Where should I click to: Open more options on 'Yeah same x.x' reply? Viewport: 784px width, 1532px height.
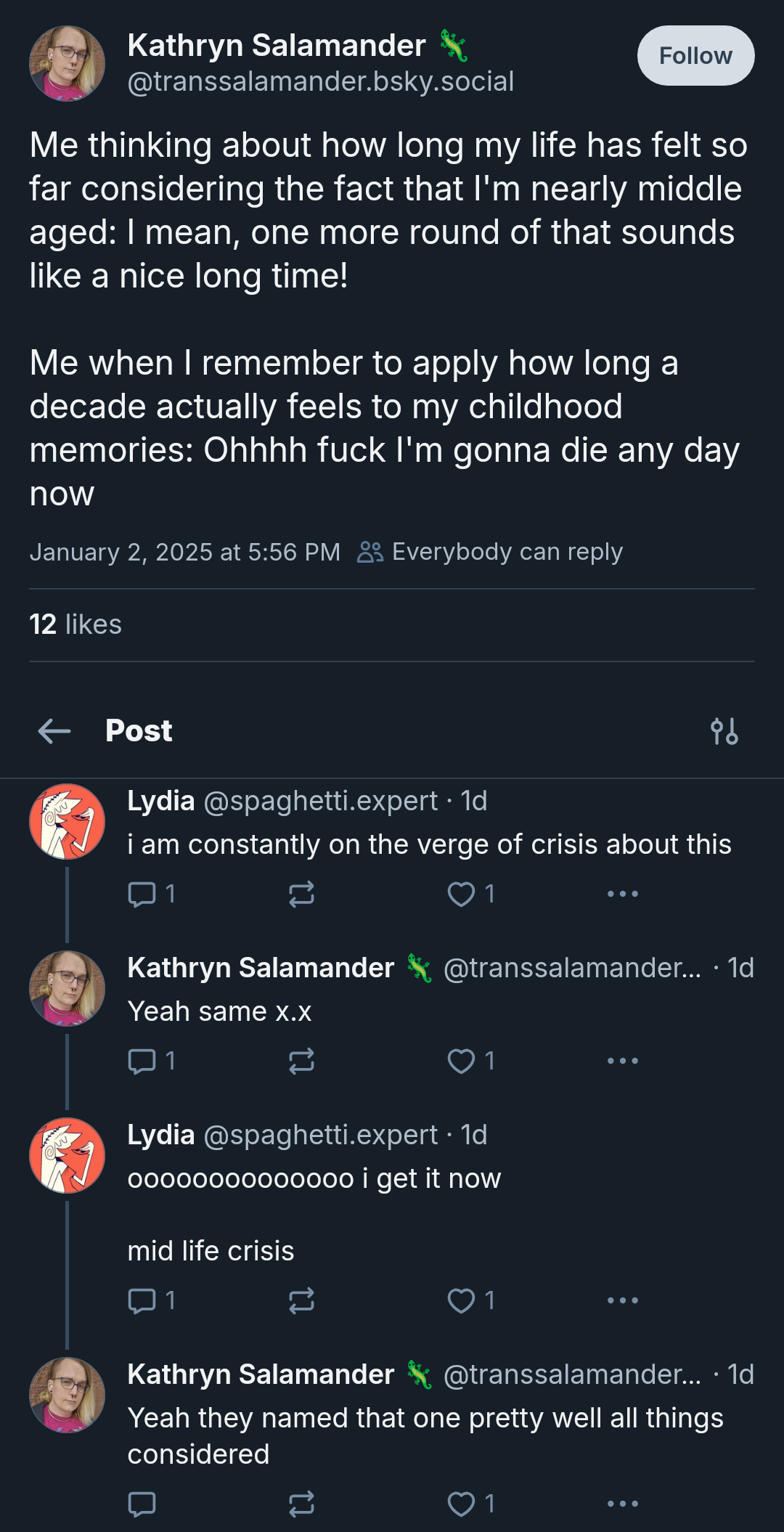click(623, 1061)
